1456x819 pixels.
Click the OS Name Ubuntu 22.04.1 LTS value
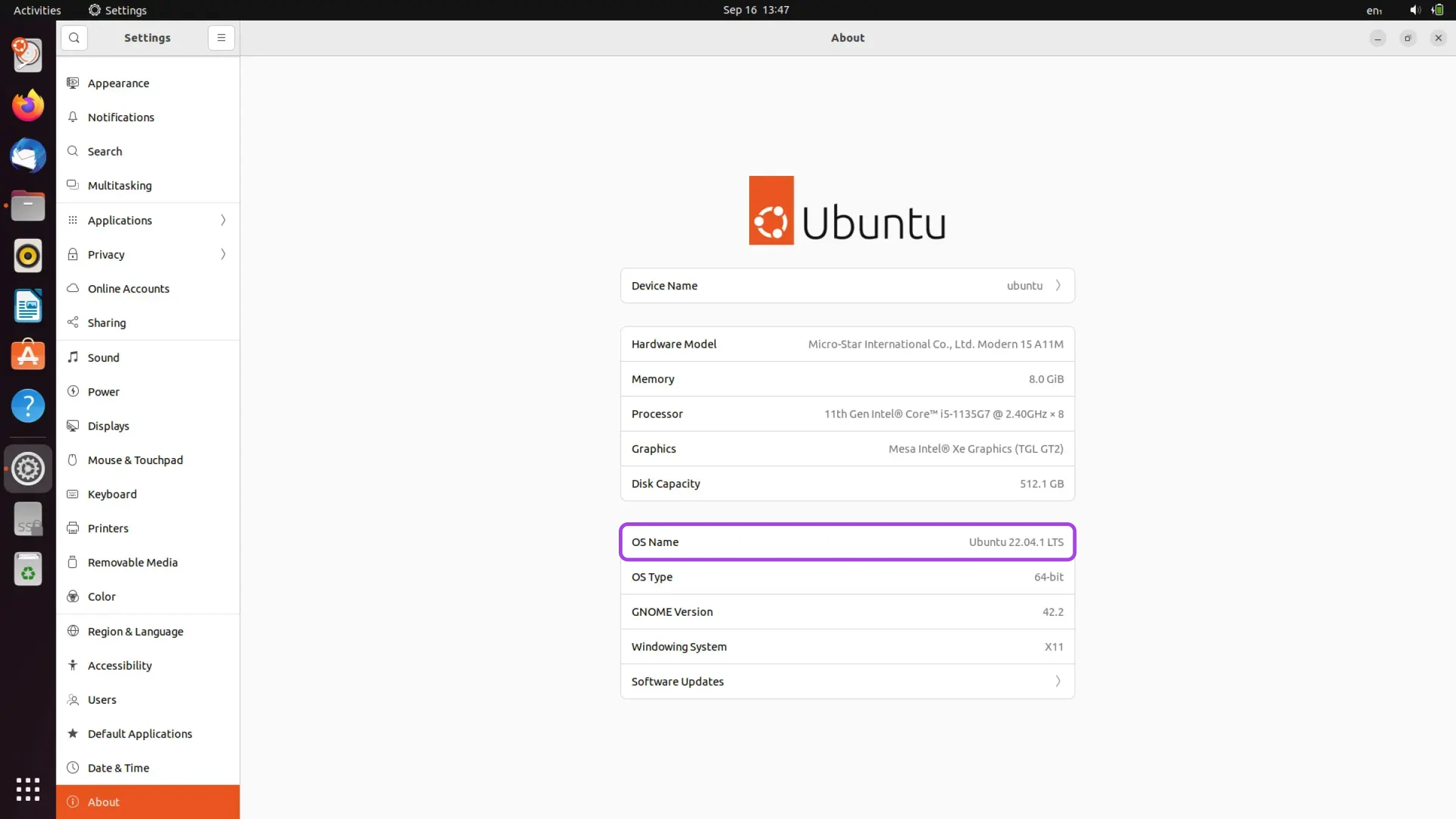click(x=1016, y=542)
